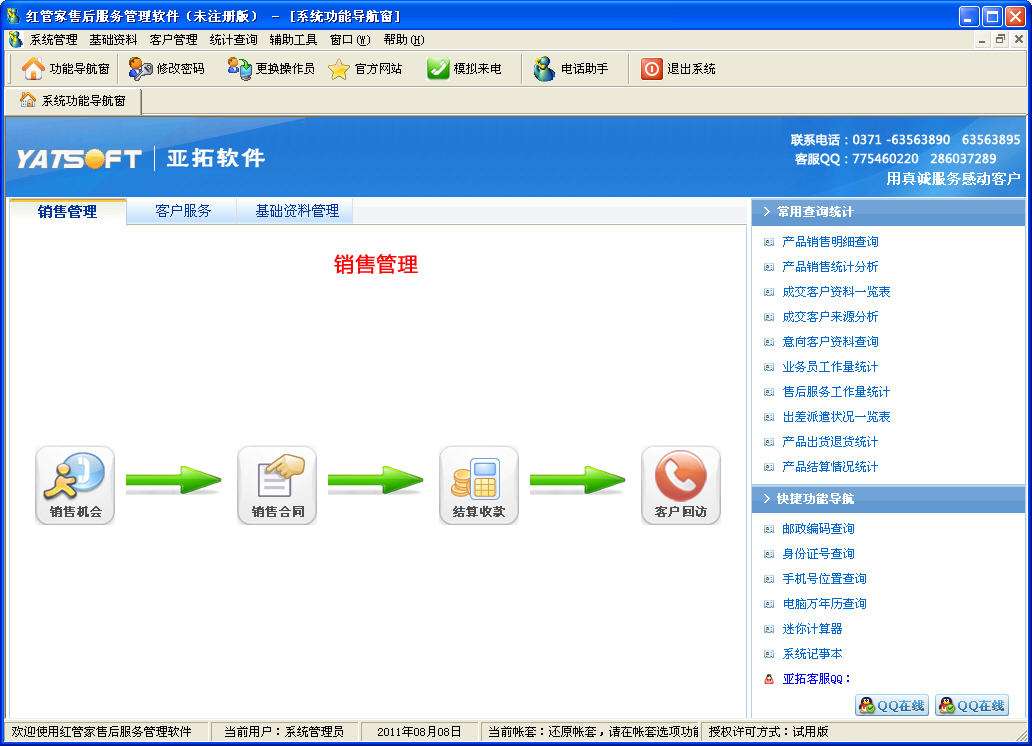
Task: Click the 销售机会 workflow icon
Action: point(74,485)
